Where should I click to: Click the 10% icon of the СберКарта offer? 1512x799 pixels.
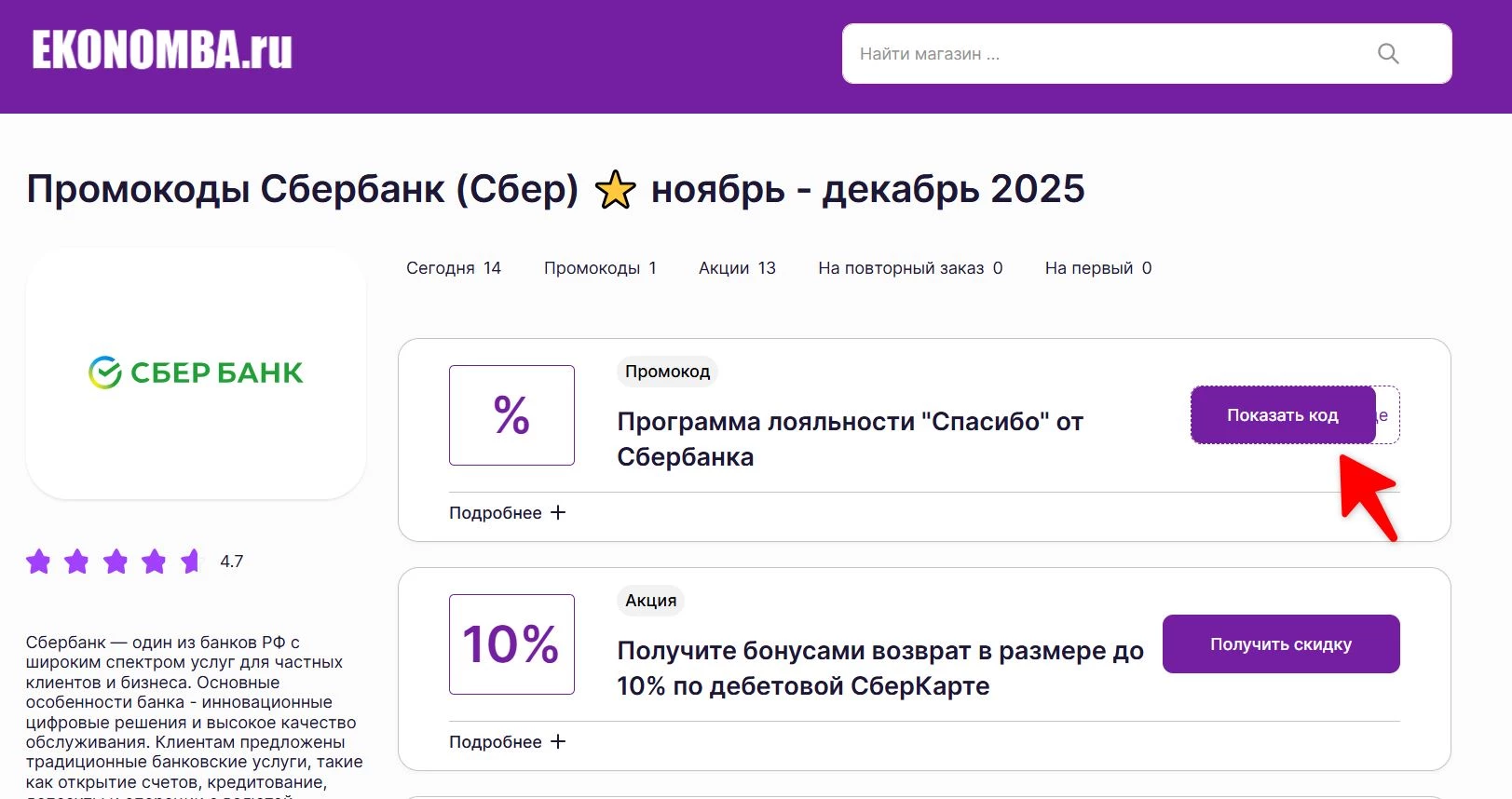(x=511, y=644)
